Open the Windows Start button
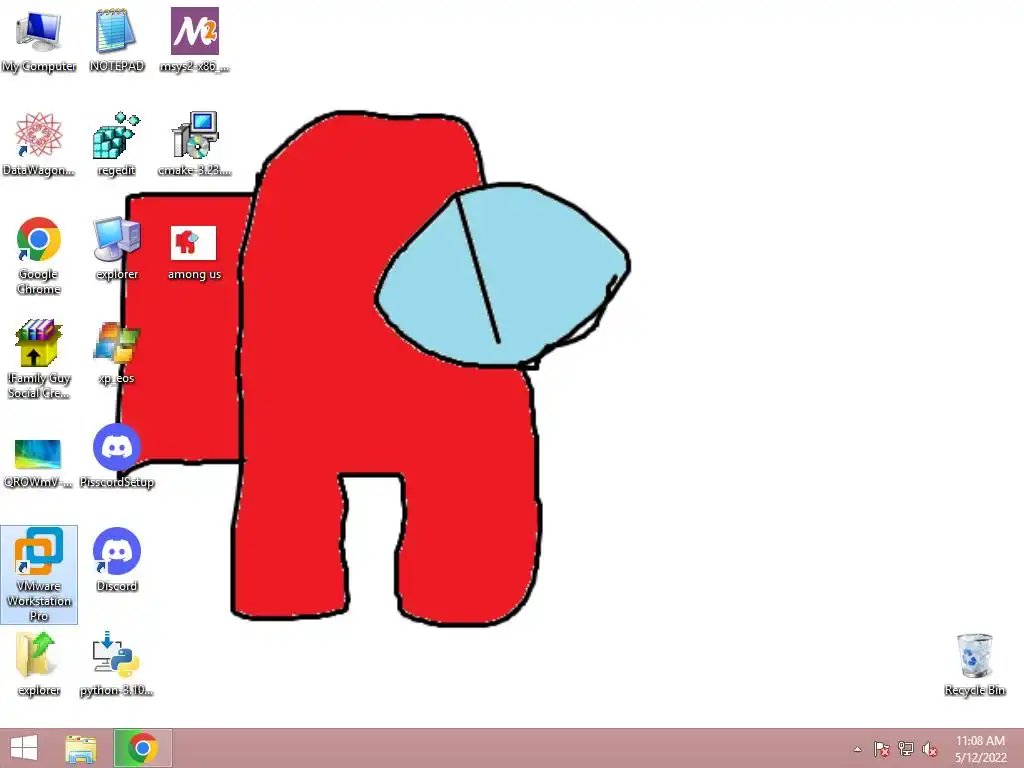Viewport: 1024px width, 768px height. click(x=24, y=748)
